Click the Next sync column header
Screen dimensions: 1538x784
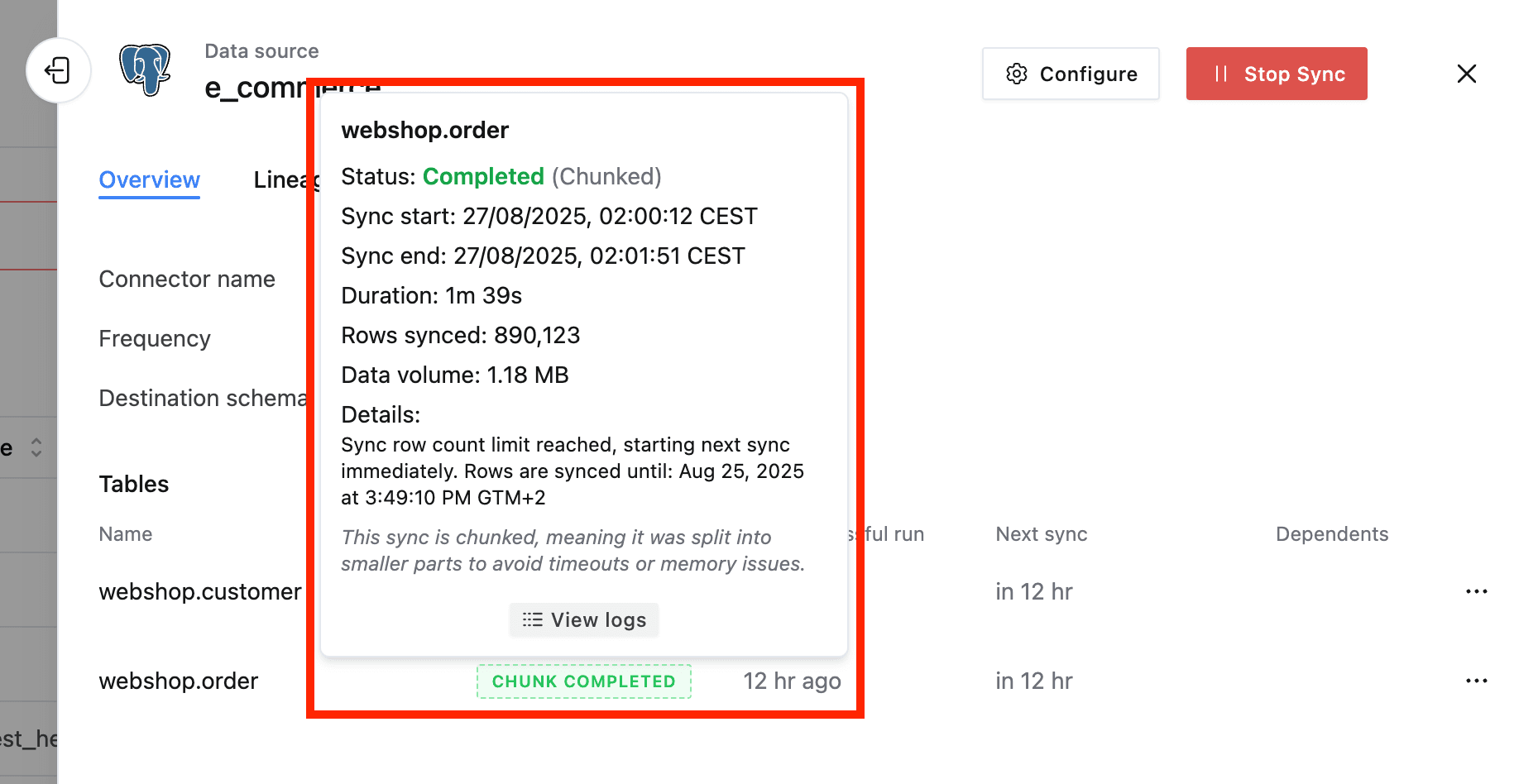click(x=1041, y=534)
